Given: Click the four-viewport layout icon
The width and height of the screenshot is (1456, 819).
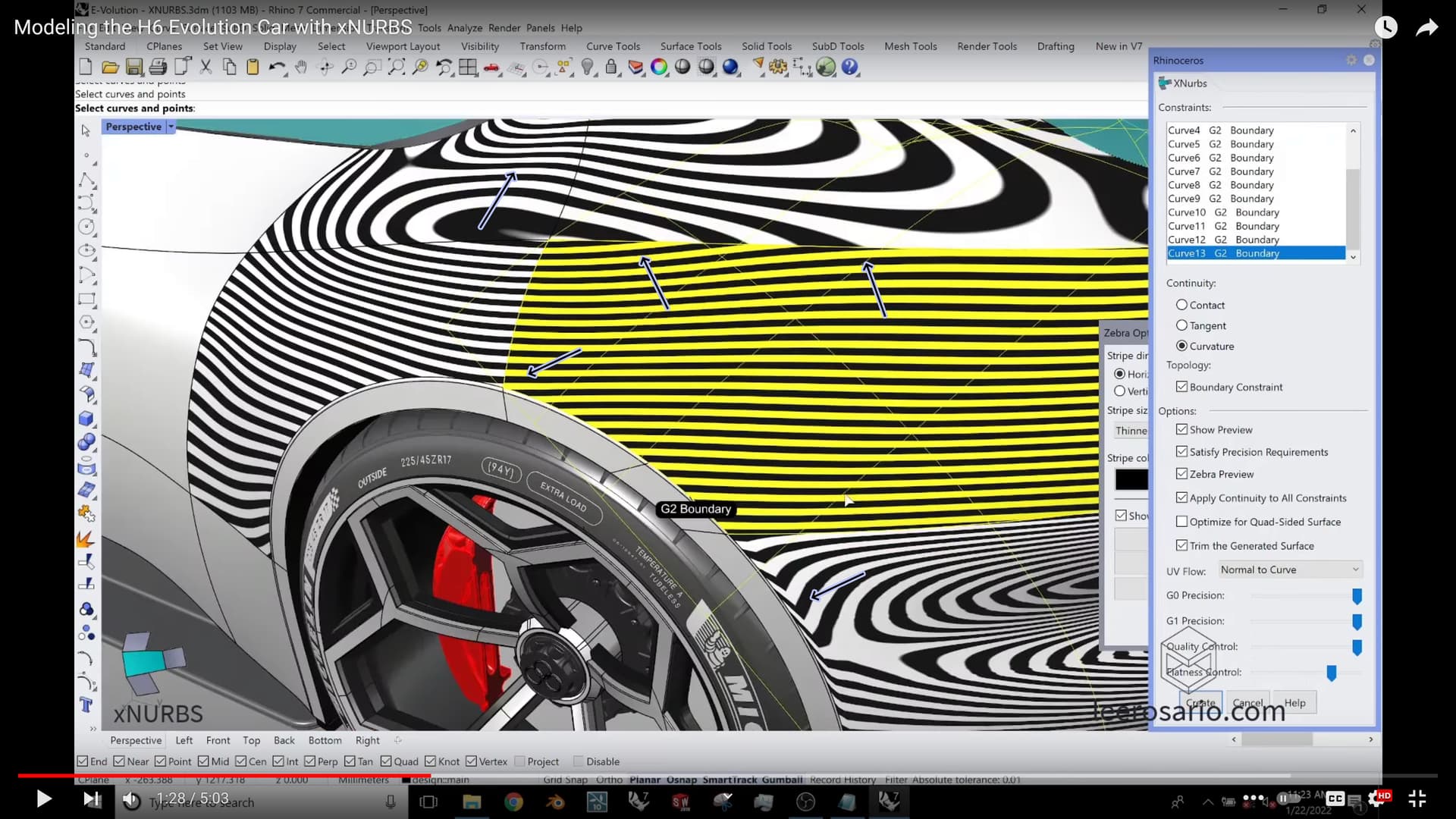Looking at the screenshot, I should tap(468, 67).
